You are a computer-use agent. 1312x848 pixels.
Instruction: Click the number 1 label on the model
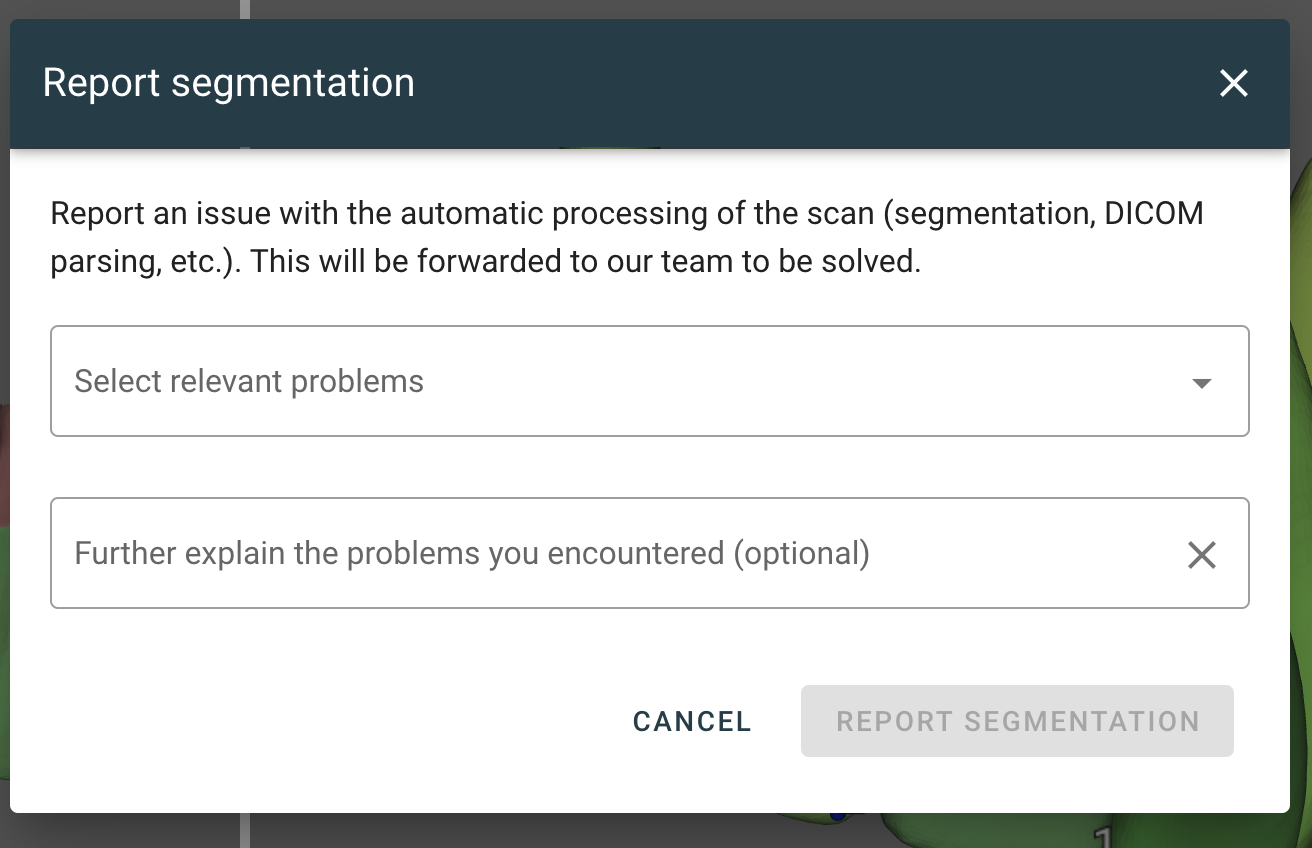coord(1103,836)
